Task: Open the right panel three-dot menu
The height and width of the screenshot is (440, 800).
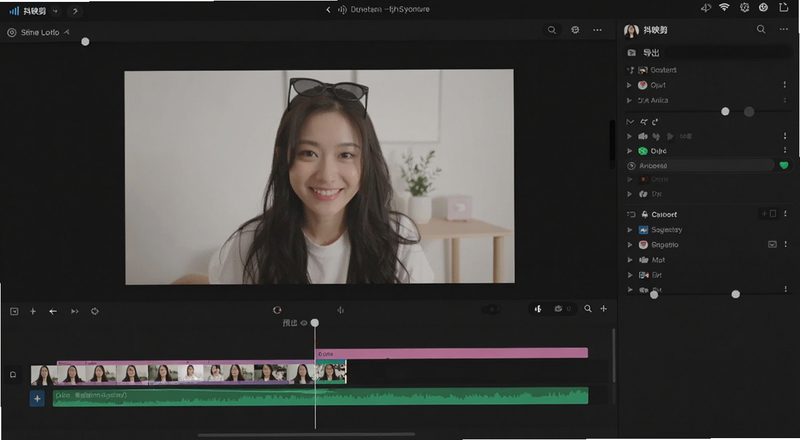Action: (x=784, y=30)
